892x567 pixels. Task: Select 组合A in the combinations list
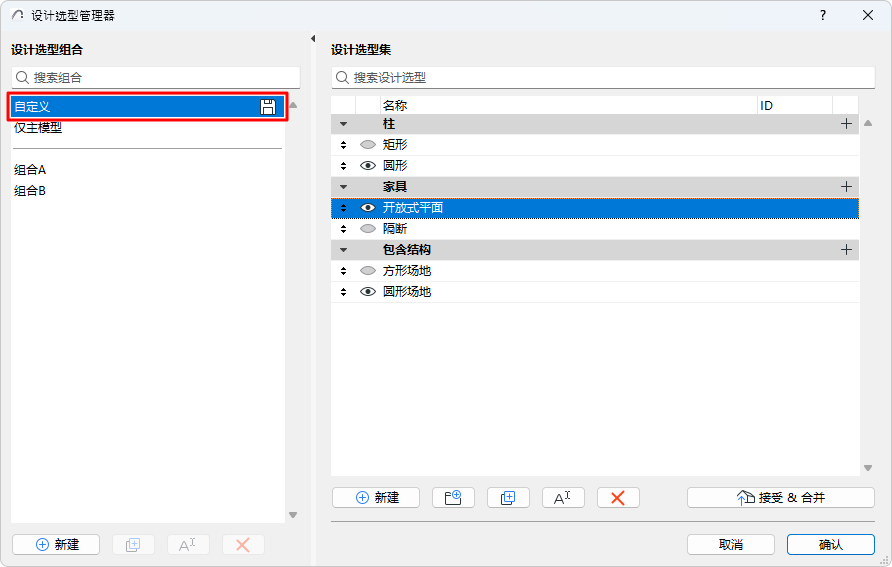[x=147, y=169]
